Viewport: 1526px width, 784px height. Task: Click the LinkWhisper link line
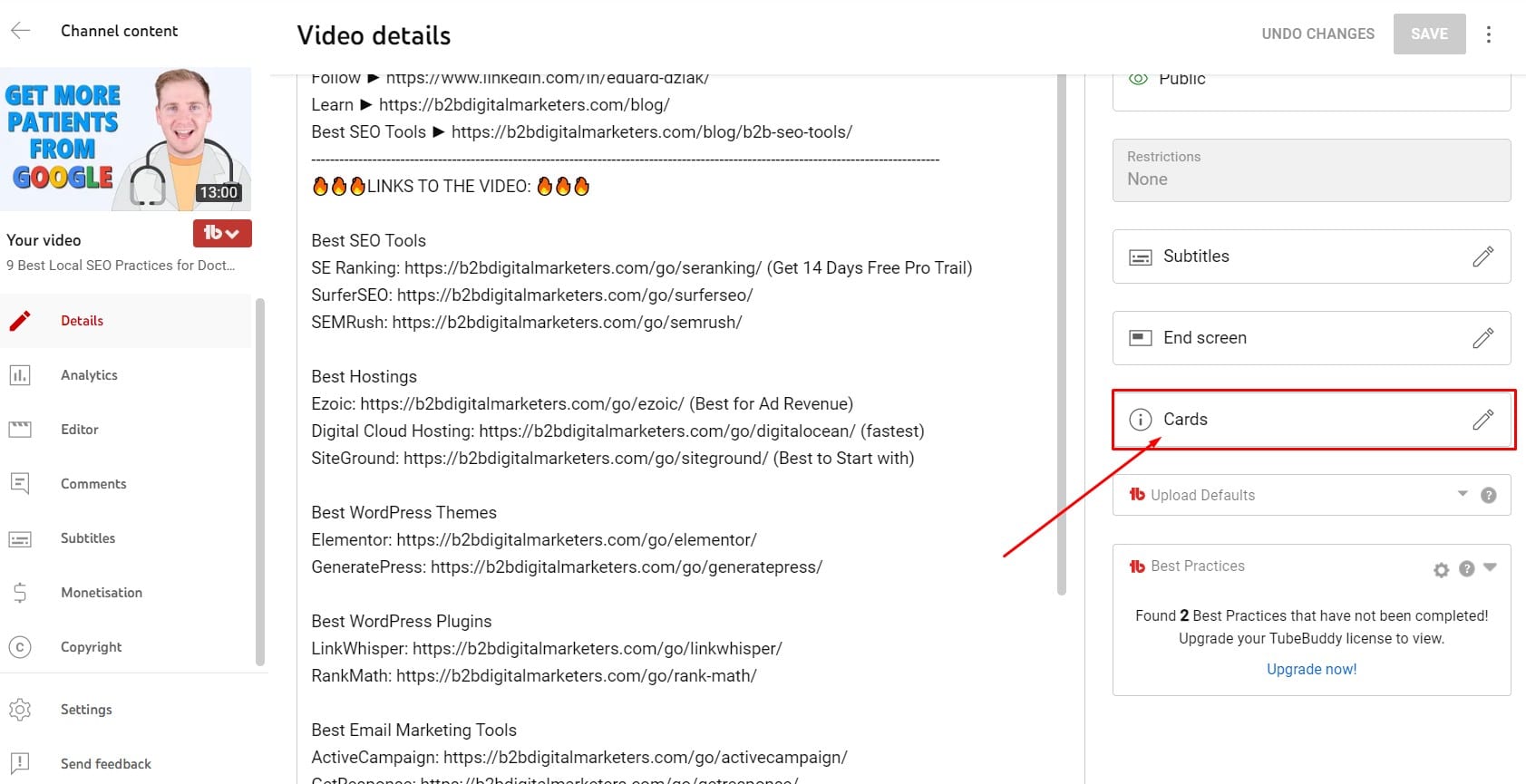[x=547, y=649]
